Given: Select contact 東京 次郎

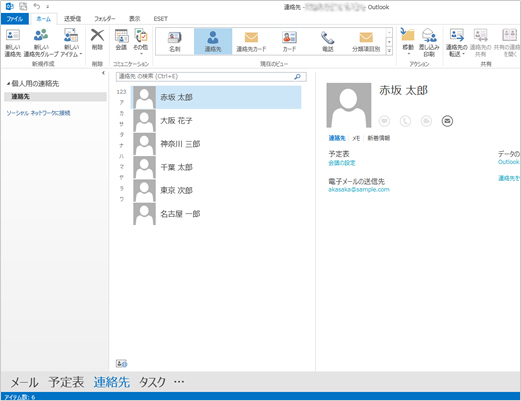Looking at the screenshot, I should [216, 190].
